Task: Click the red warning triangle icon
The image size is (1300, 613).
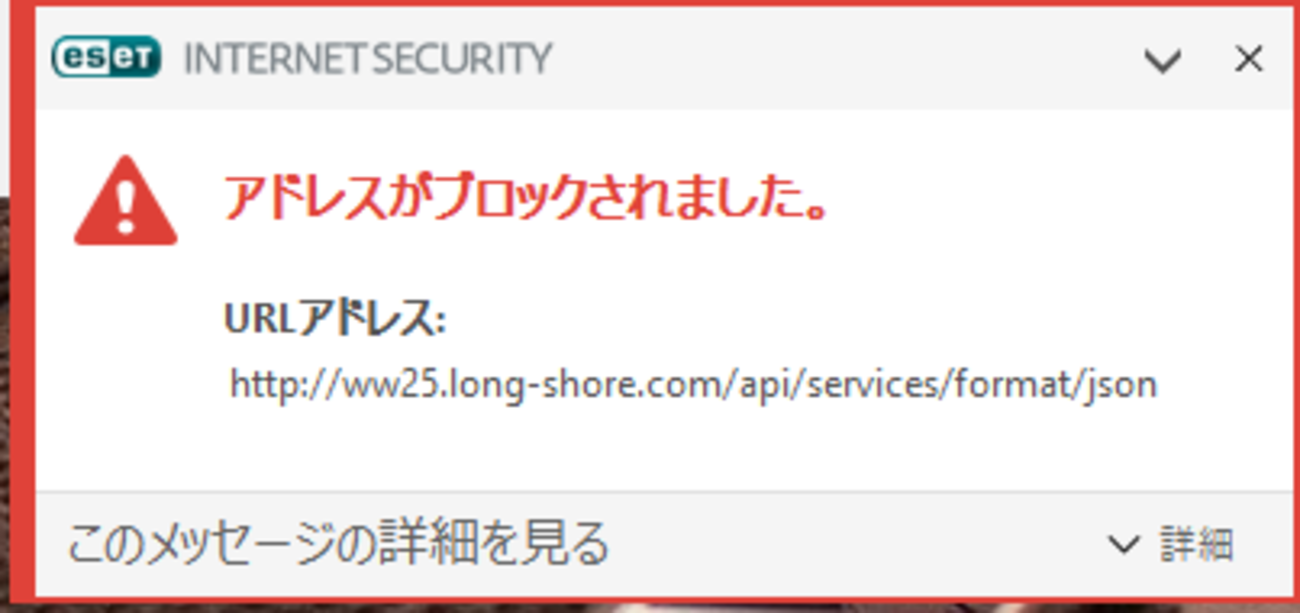Action: click(x=126, y=202)
